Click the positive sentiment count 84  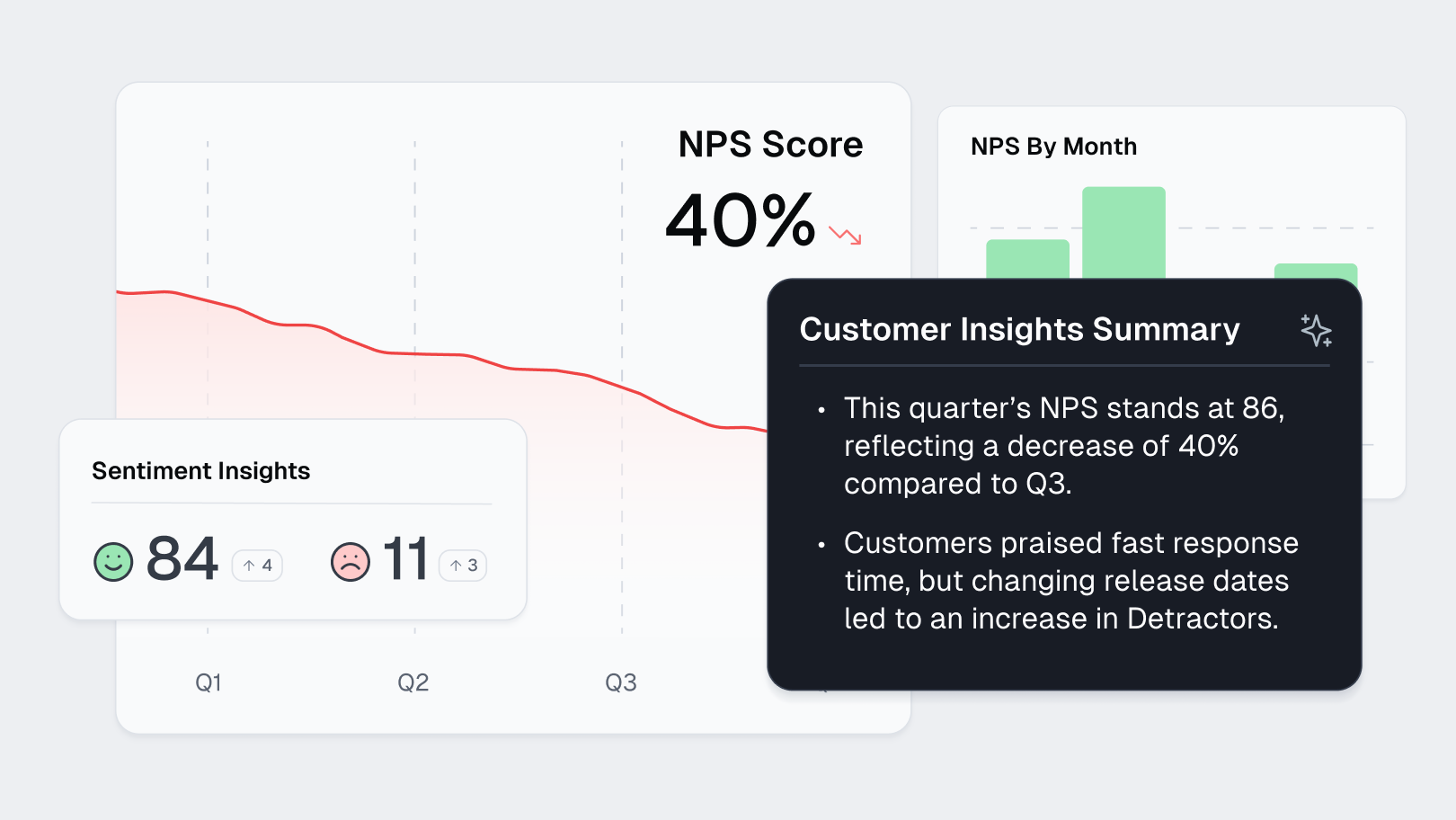[x=182, y=559]
